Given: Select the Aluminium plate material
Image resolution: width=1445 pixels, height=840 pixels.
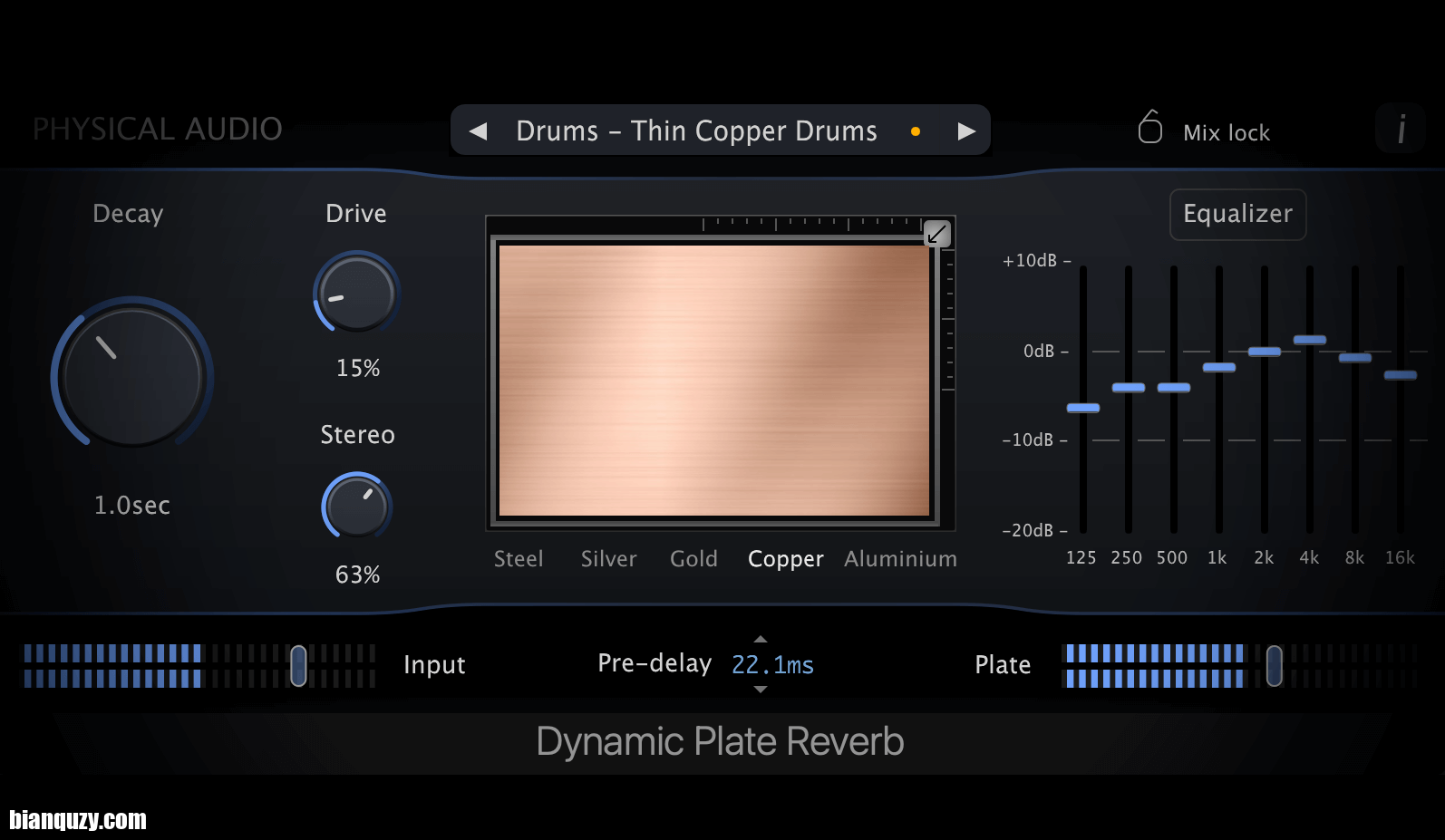Looking at the screenshot, I should coord(900,559).
